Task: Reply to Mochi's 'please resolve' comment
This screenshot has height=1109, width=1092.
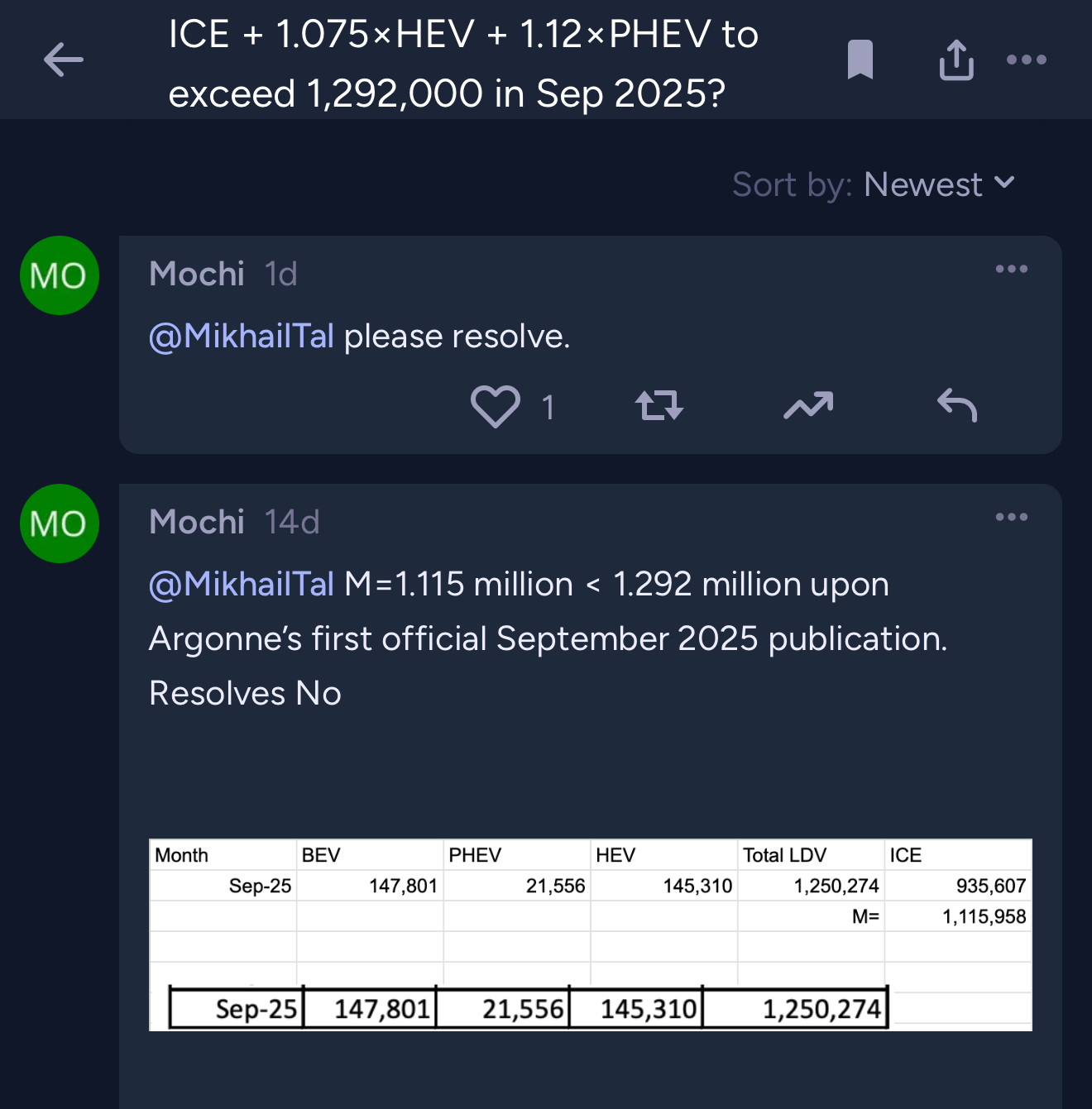Action: pos(957,405)
